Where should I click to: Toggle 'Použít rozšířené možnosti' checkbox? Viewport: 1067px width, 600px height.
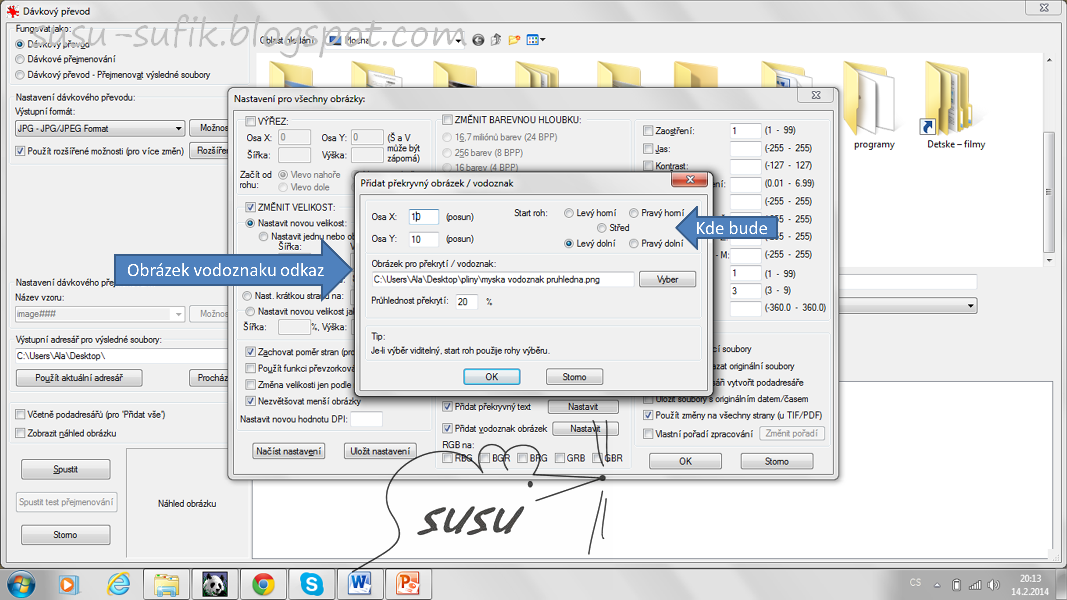(20, 151)
